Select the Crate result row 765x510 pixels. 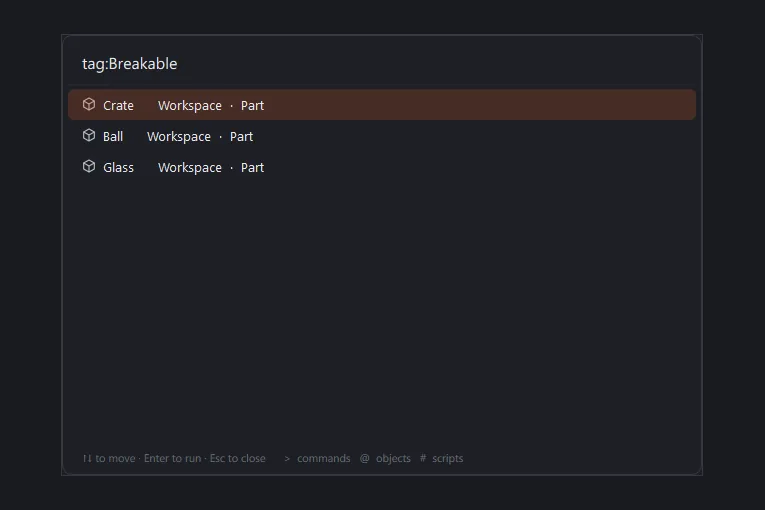click(382, 105)
